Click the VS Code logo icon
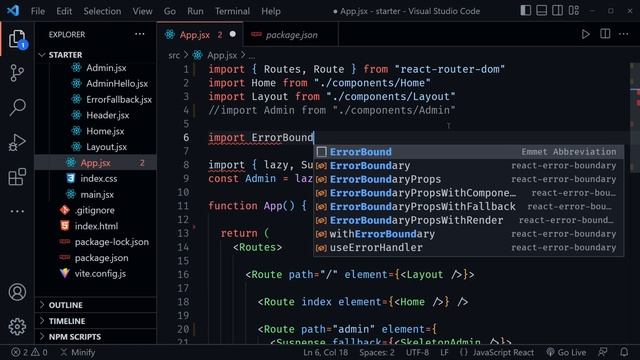 [13, 11]
